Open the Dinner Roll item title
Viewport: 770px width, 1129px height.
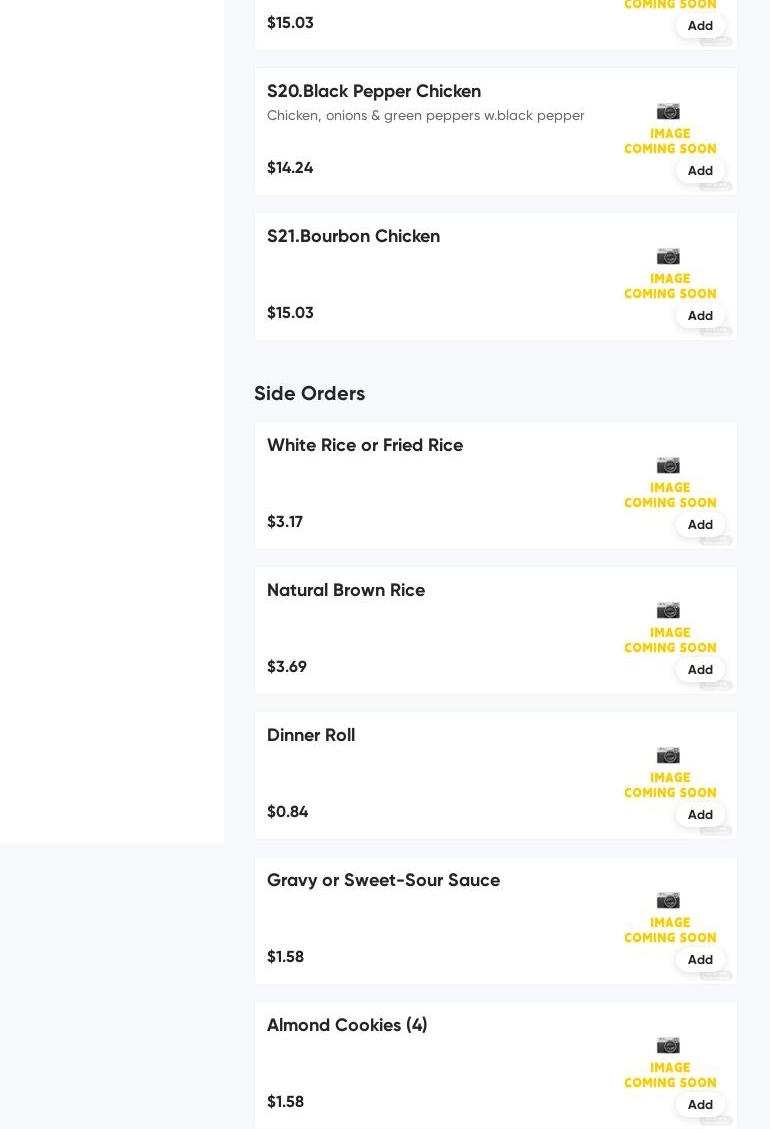coord(311,735)
